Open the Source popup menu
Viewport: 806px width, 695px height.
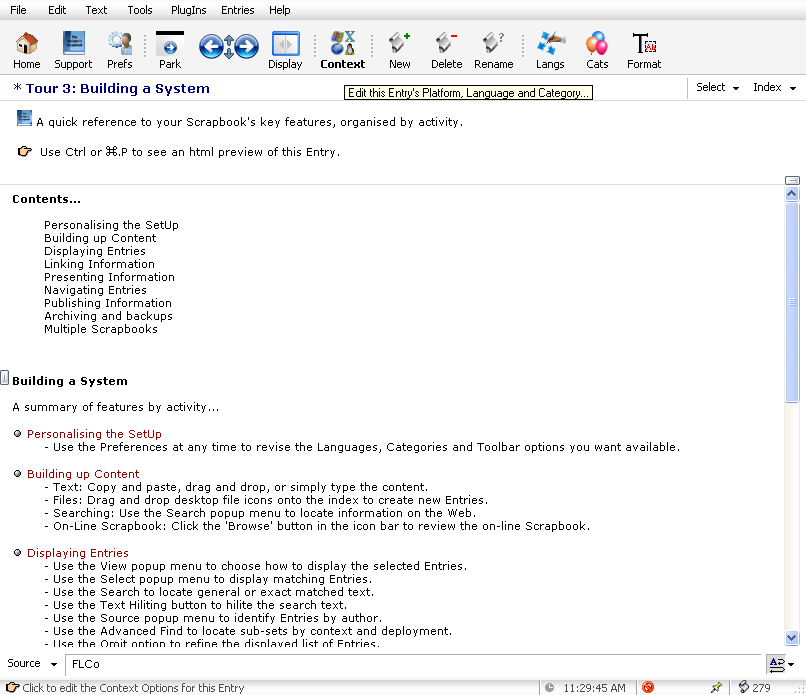[32, 664]
